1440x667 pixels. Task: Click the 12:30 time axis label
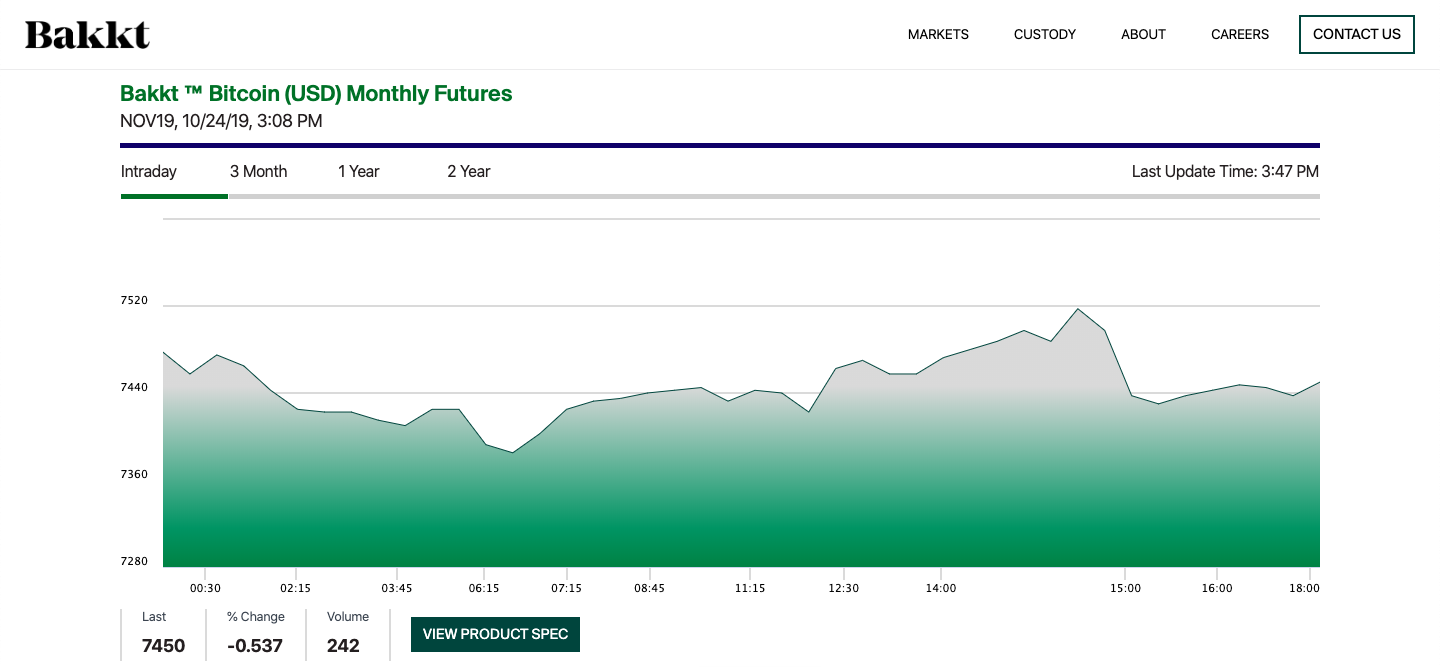pyautogui.click(x=843, y=588)
